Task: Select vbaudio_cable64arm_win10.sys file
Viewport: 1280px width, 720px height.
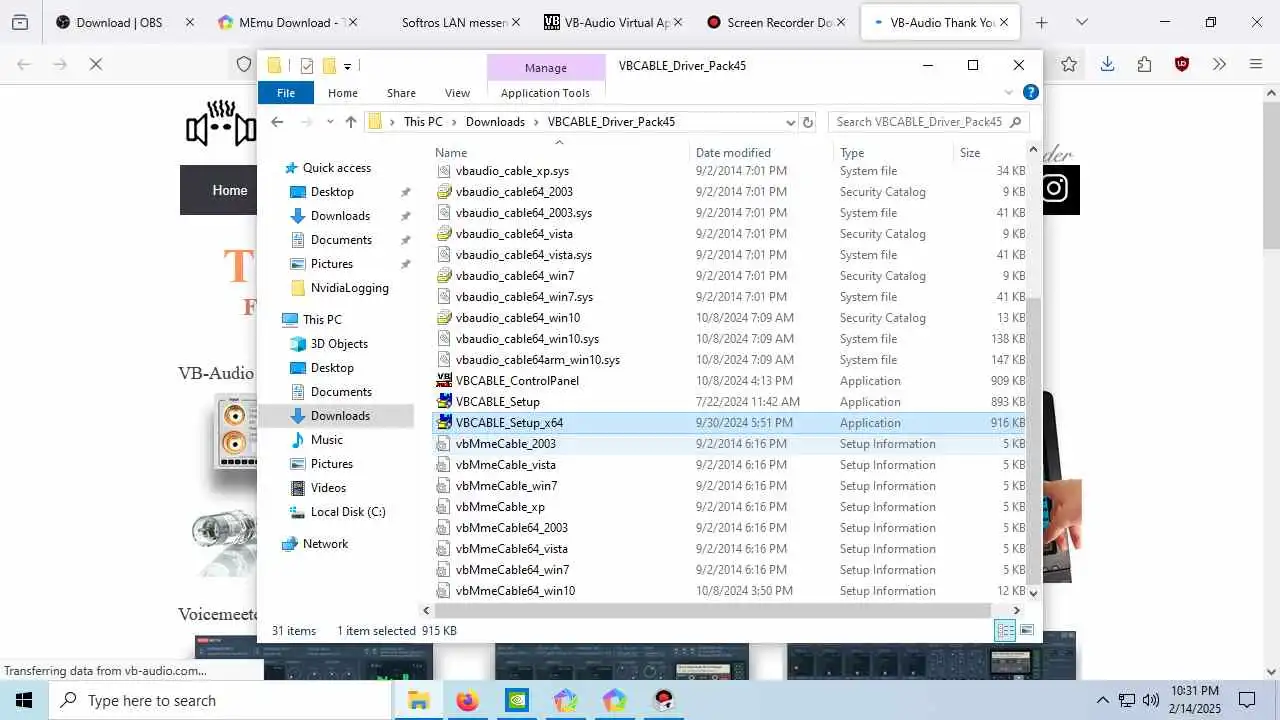Action: pyautogui.click(x=537, y=360)
